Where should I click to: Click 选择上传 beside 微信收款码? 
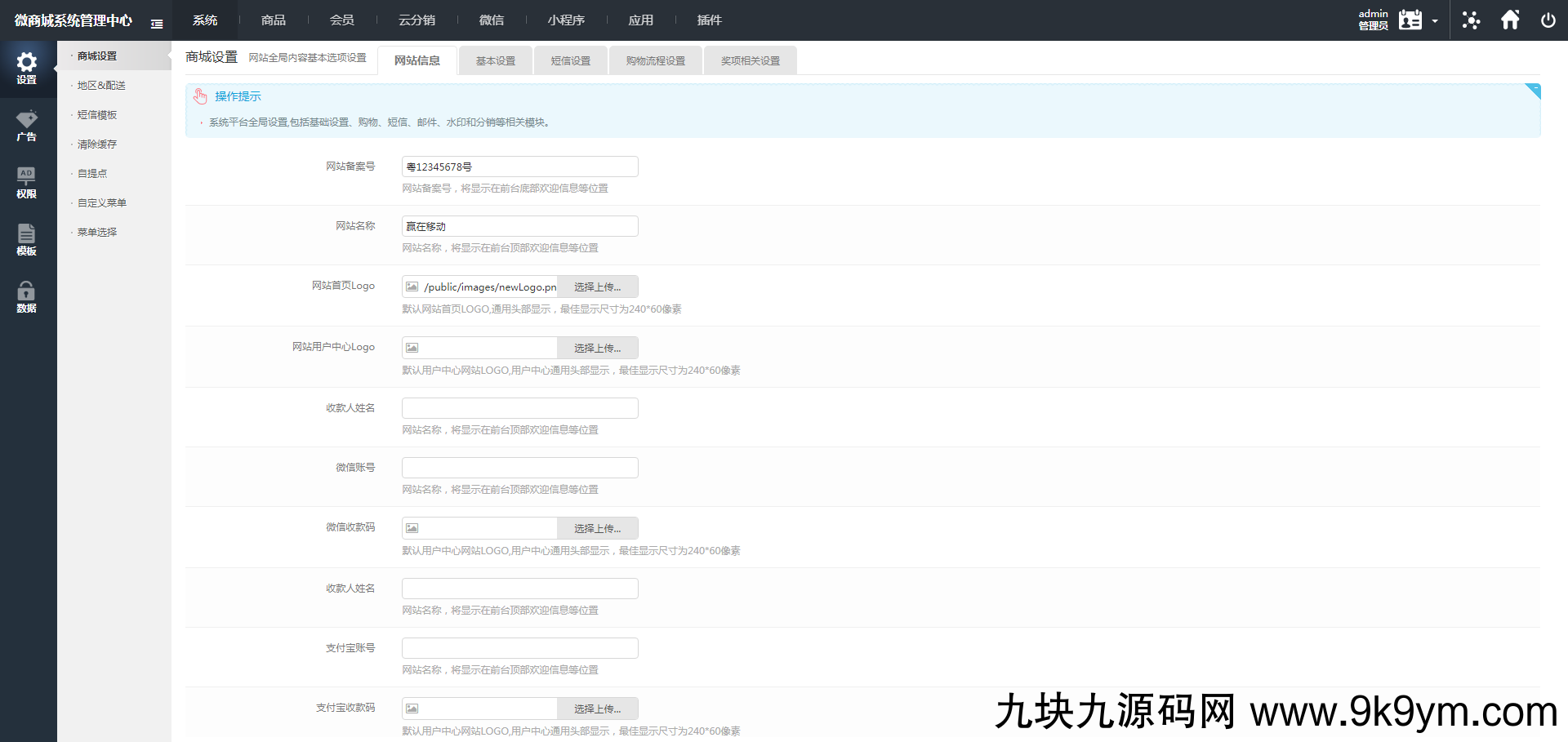(598, 528)
